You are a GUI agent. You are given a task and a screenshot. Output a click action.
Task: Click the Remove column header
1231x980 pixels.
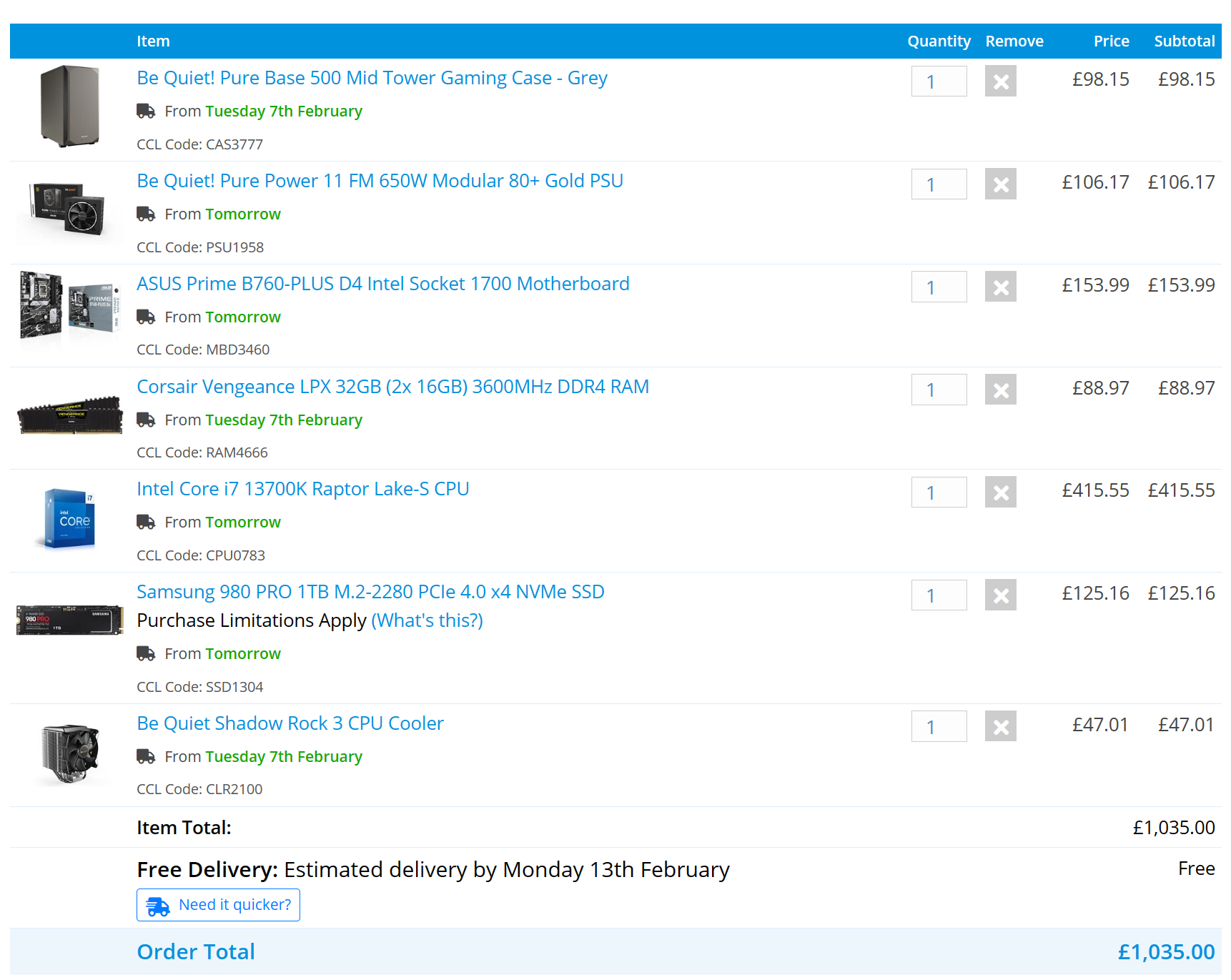pyautogui.click(x=1014, y=41)
